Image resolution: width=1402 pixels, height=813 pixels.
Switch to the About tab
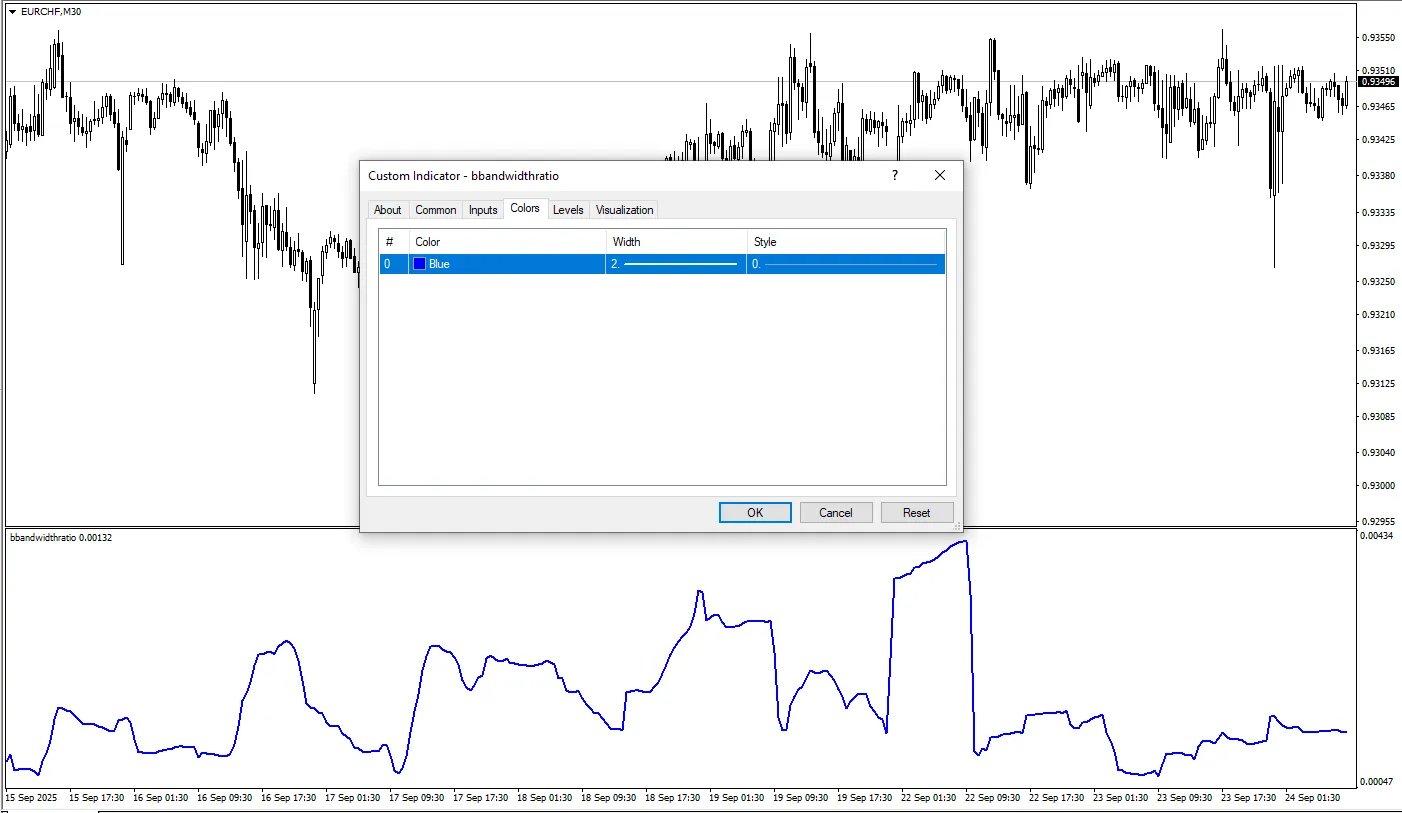pos(387,210)
